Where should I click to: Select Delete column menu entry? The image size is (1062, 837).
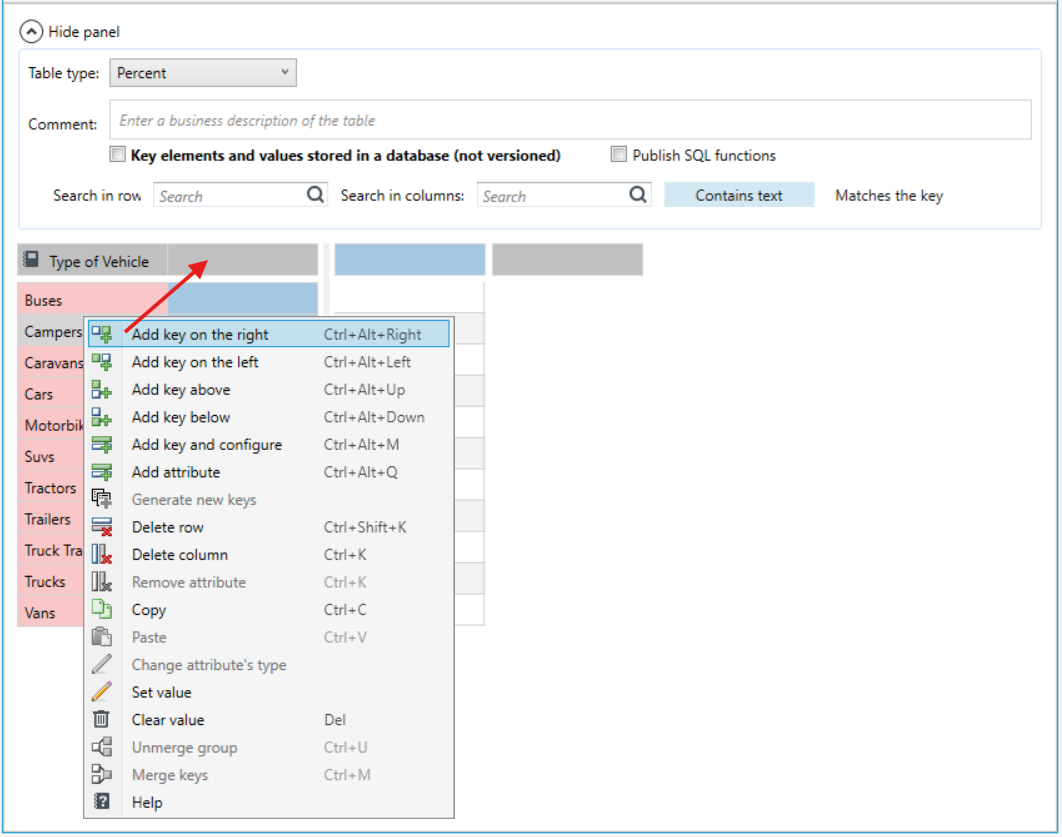(269, 555)
